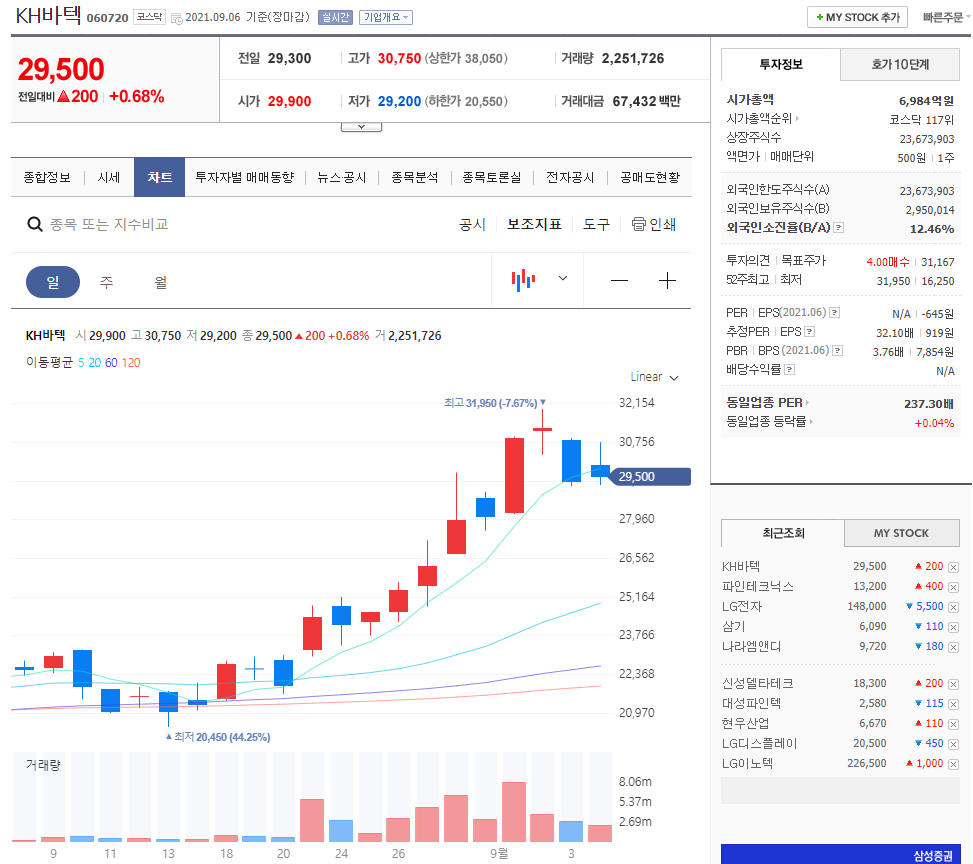This screenshot has width=973, height=864.
Task: Open the 종목토론실 tab
Action: click(491, 178)
